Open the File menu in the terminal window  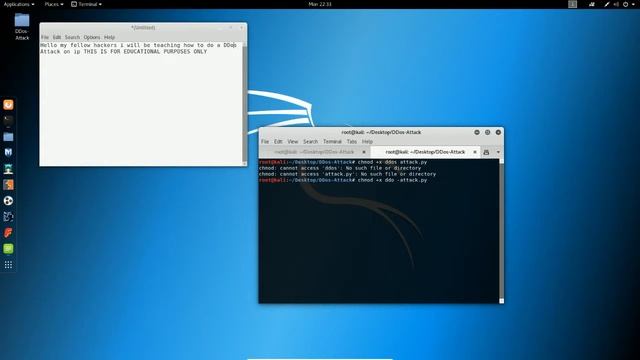pyautogui.click(x=265, y=142)
